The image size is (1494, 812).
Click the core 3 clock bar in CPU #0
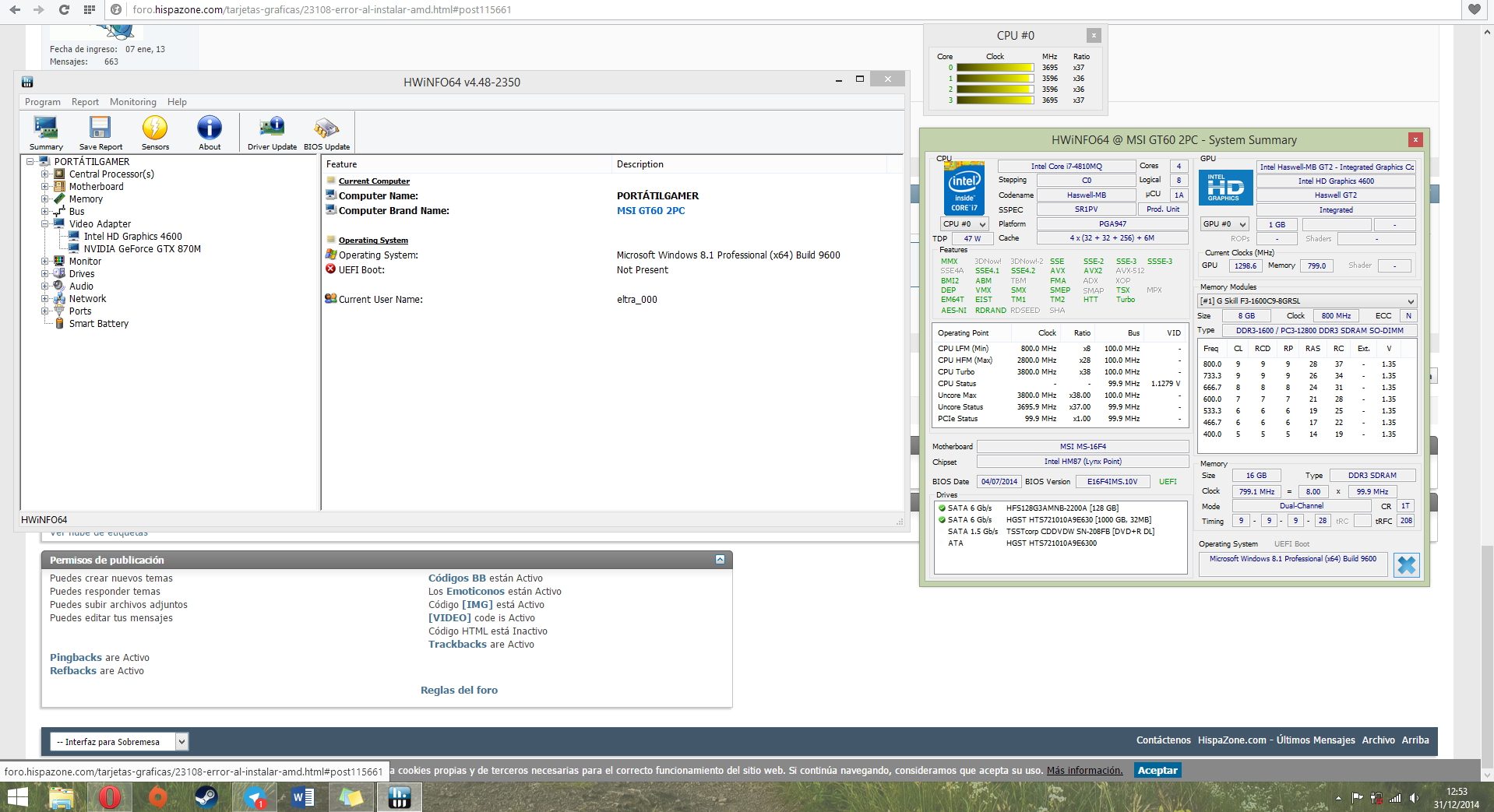pos(995,100)
